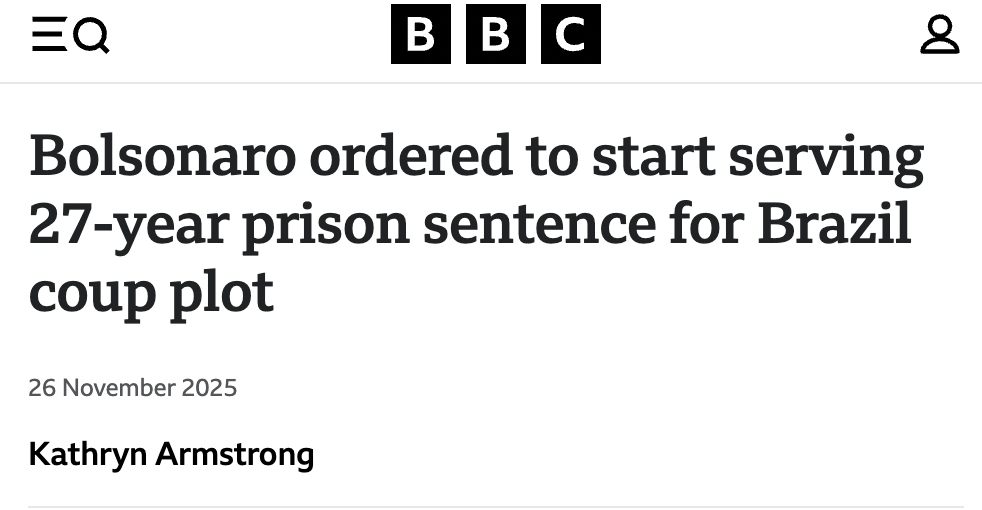982x510 pixels.
Task: Click "coup plot" in the headline
Action: 151,291
